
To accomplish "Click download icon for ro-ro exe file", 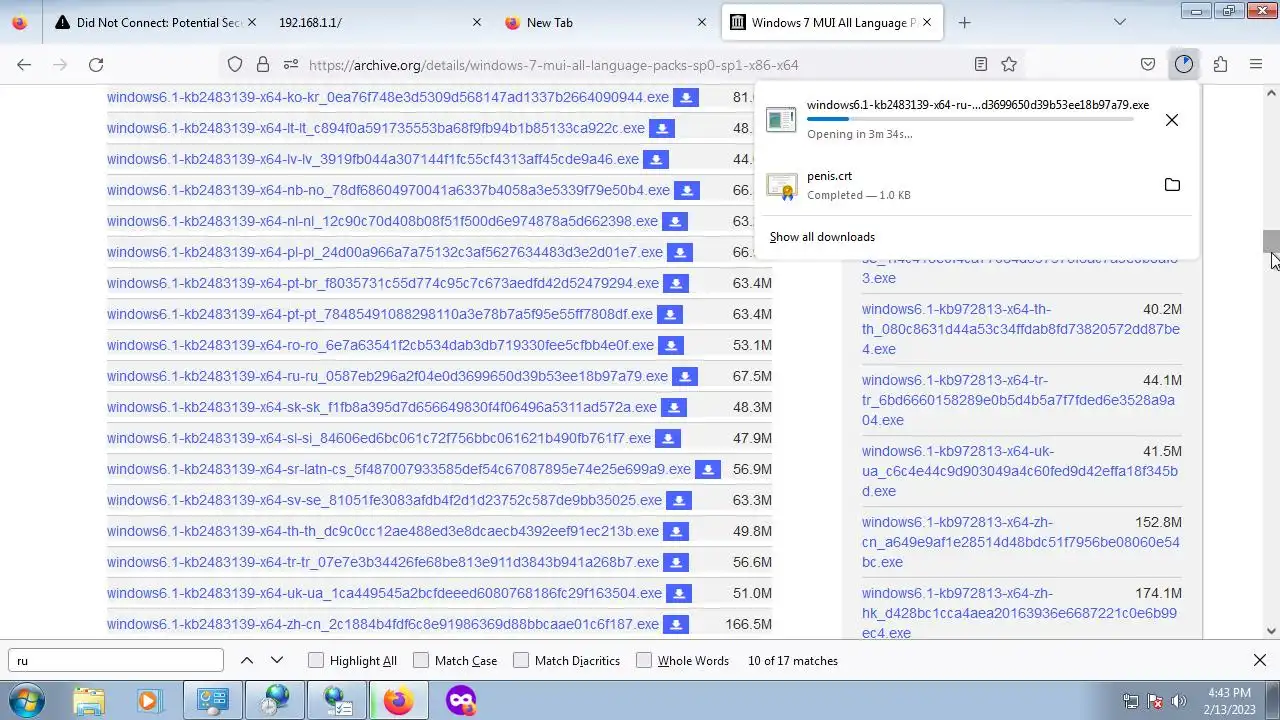I will [x=670, y=346].
